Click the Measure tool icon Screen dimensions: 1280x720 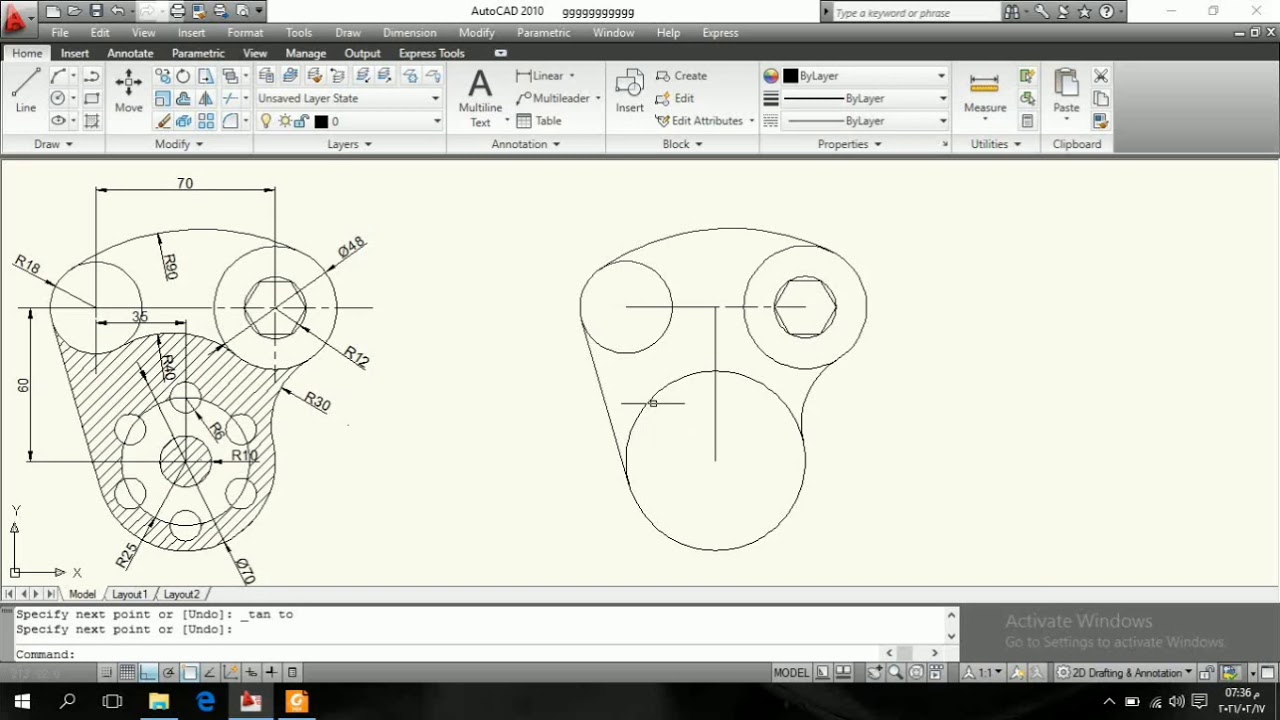click(x=985, y=92)
